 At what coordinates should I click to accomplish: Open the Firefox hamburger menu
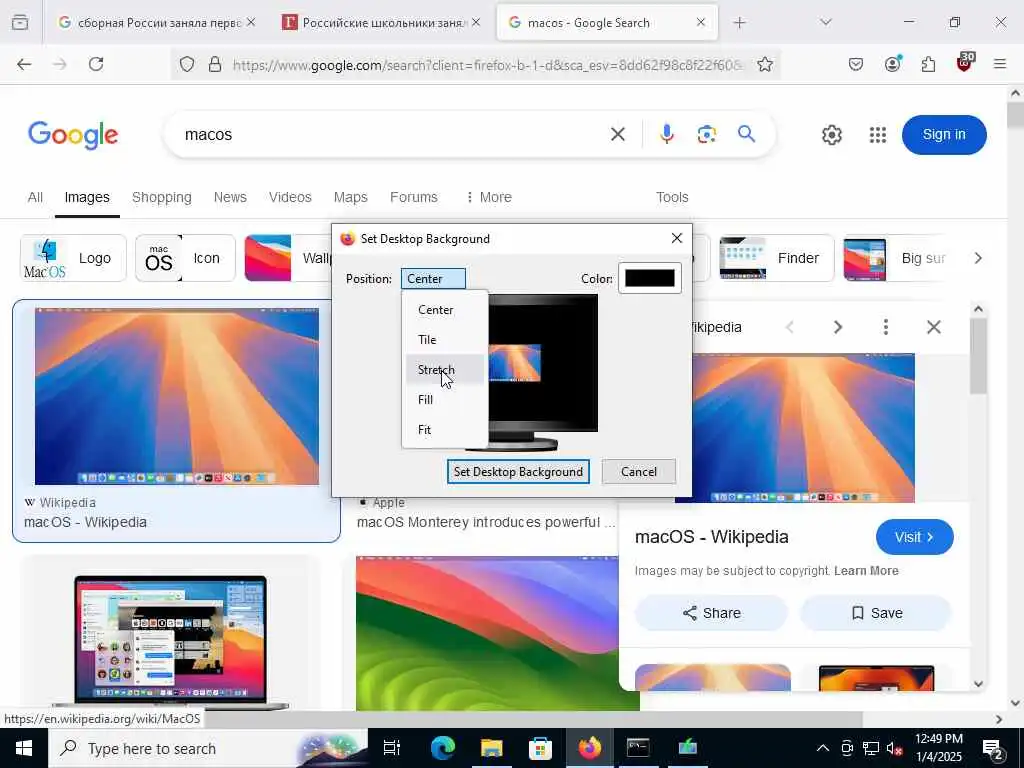click(999, 64)
